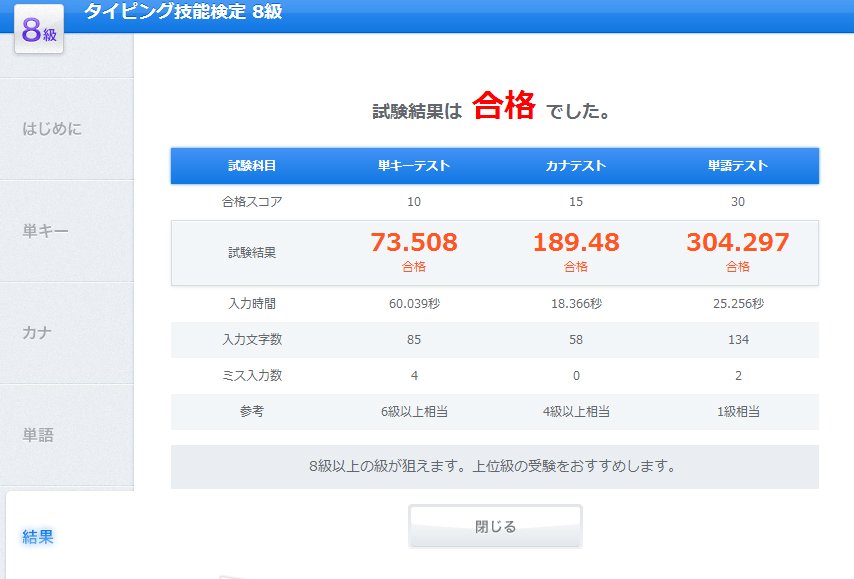854x579 pixels.
Task: Click the 結果 sidebar entry
Action: click(x=37, y=537)
